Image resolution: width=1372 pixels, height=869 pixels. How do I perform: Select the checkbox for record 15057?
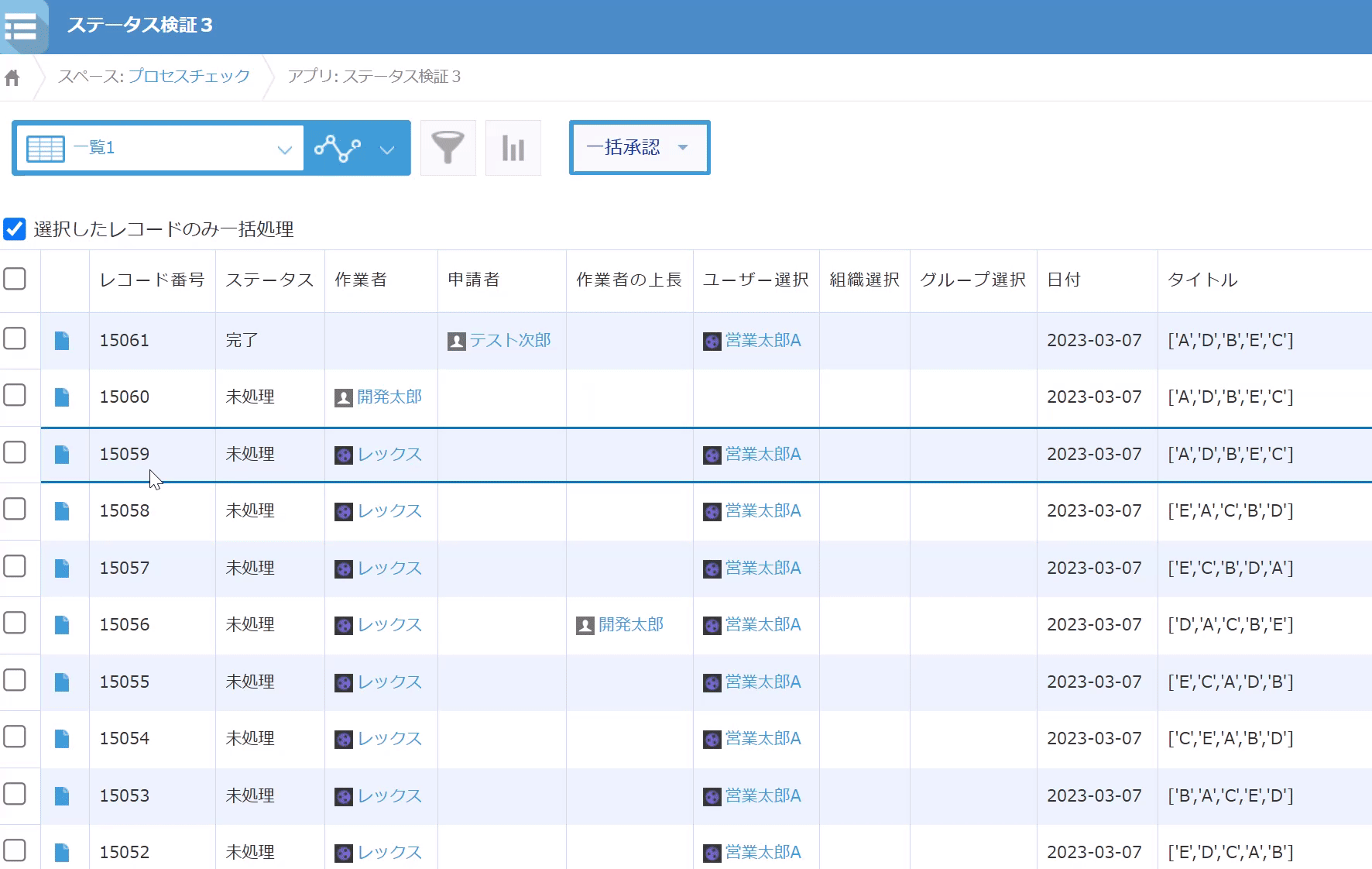click(x=15, y=567)
